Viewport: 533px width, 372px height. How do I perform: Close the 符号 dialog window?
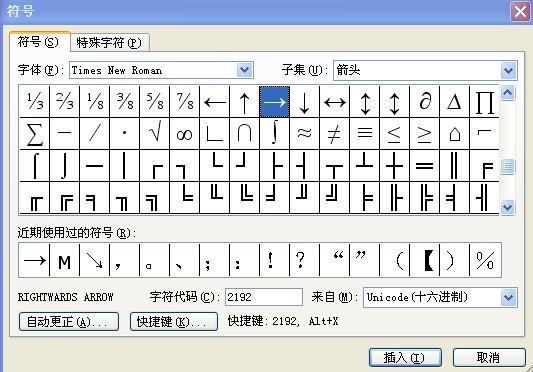click(520, 12)
